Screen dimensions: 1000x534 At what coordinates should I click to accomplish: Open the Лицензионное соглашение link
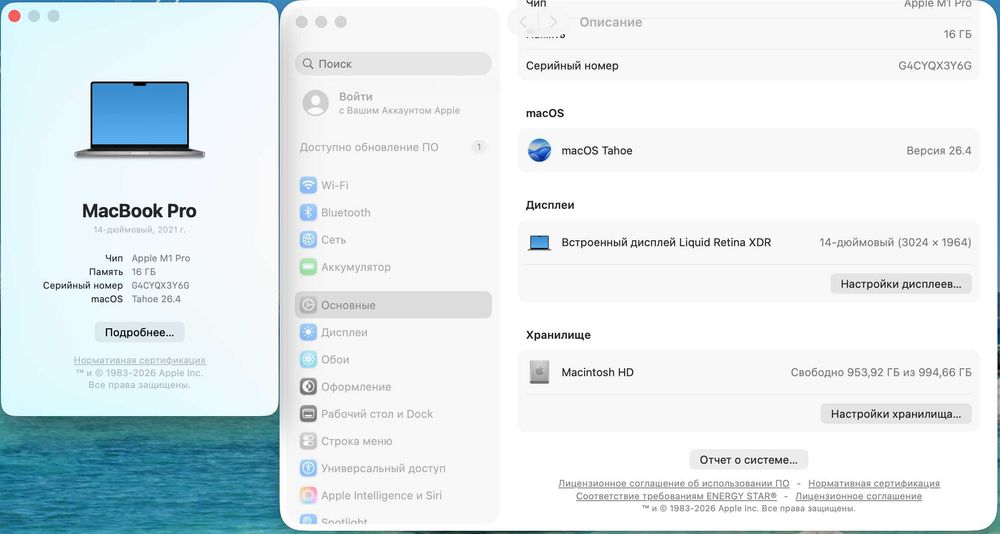(858, 496)
